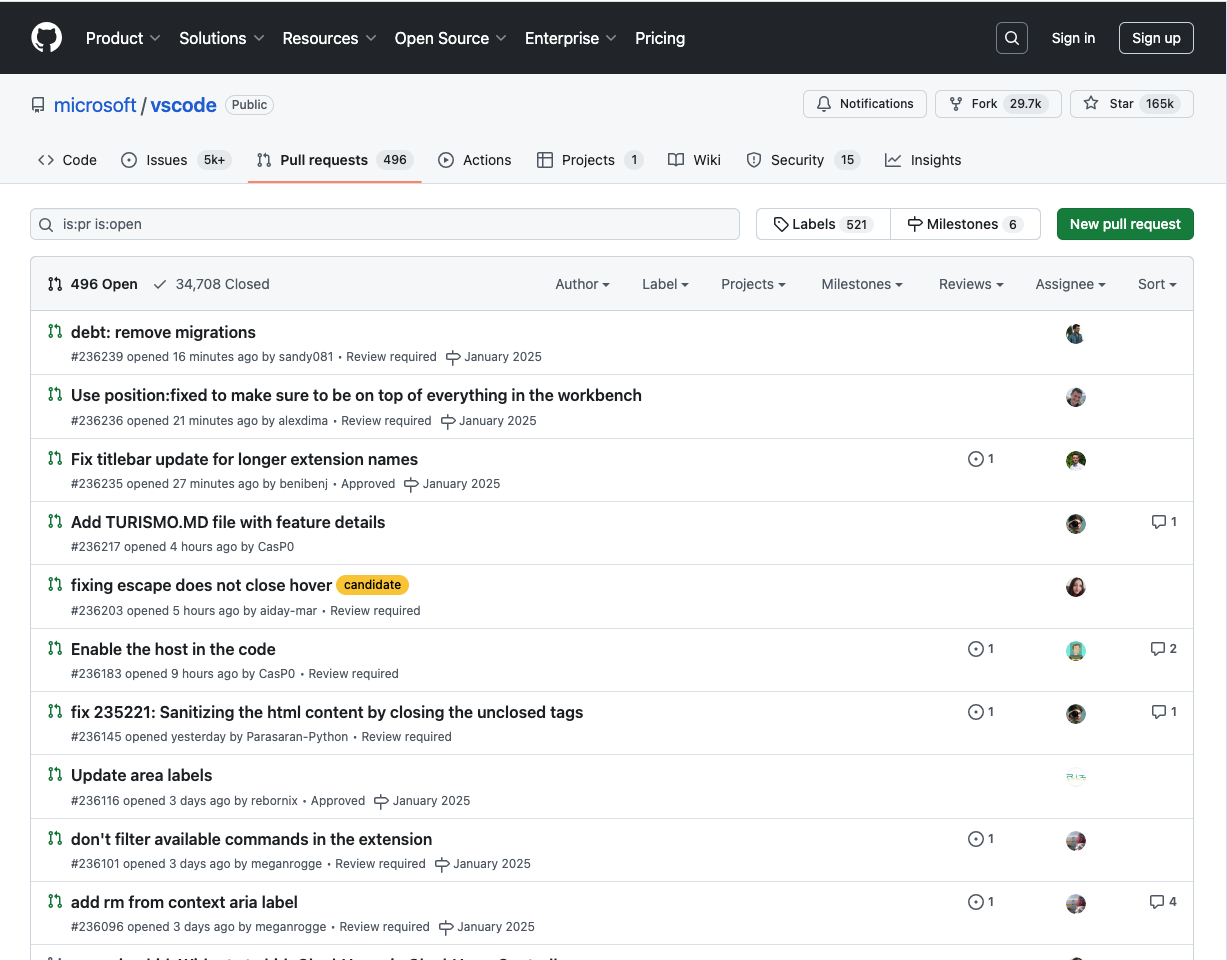The image size is (1227, 960).
Task: Click the repository icon beside microsoft
Action: [x=38, y=105]
